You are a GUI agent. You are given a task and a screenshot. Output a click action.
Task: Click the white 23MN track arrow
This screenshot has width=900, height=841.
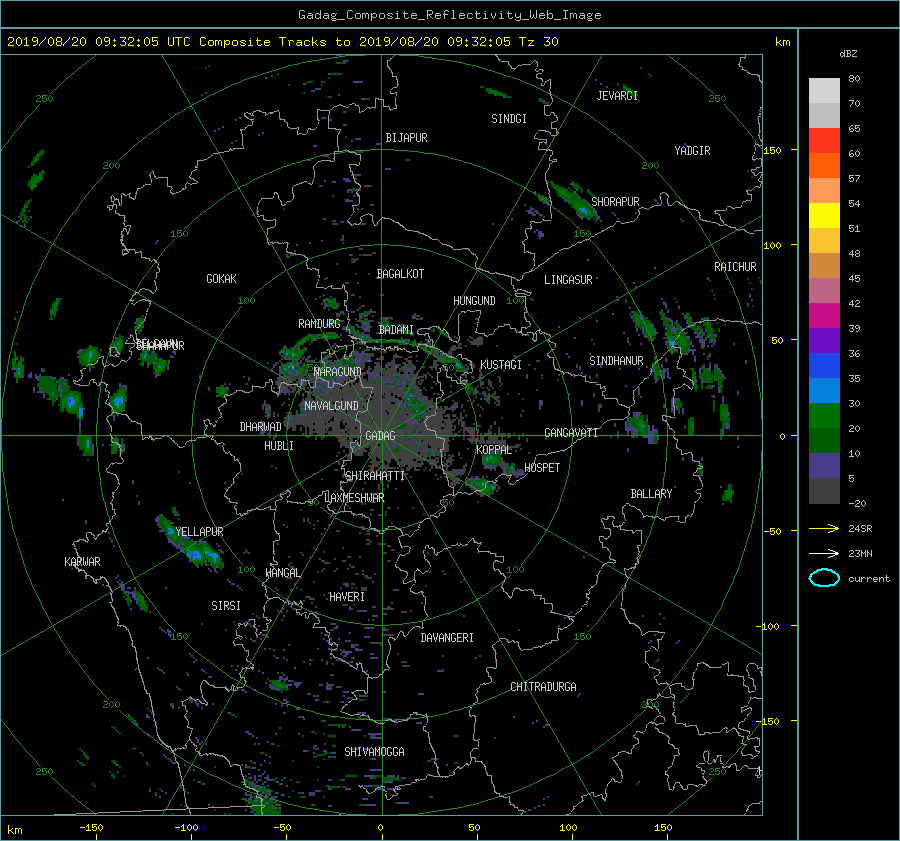tap(824, 553)
